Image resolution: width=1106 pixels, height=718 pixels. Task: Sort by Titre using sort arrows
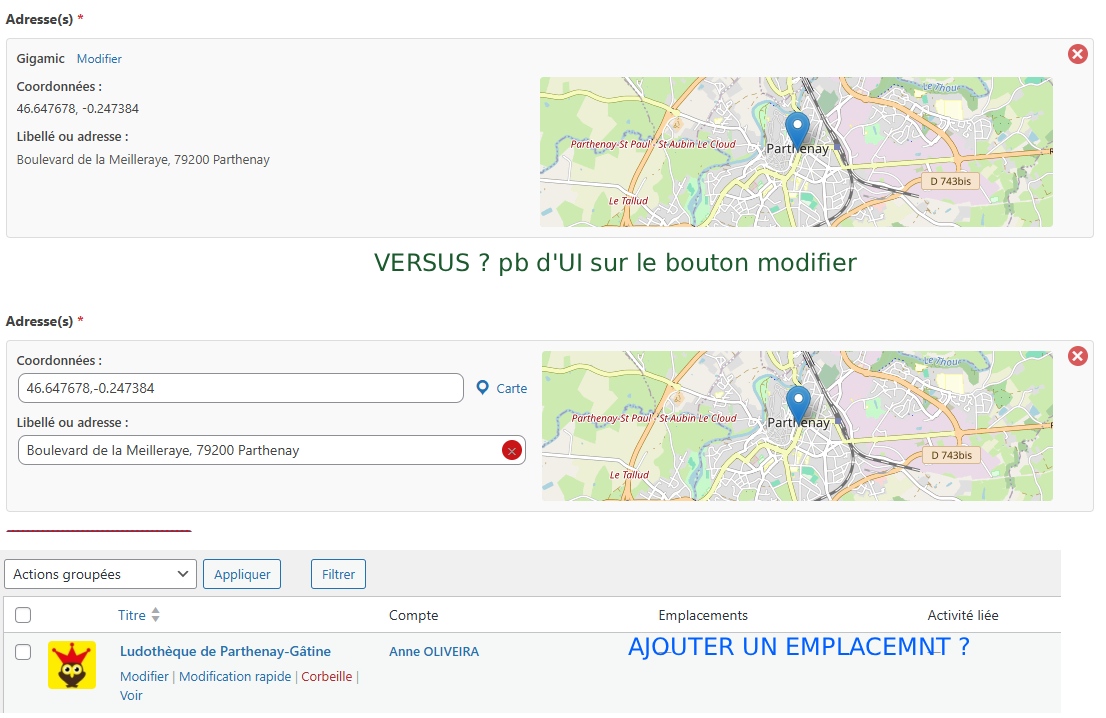point(155,615)
